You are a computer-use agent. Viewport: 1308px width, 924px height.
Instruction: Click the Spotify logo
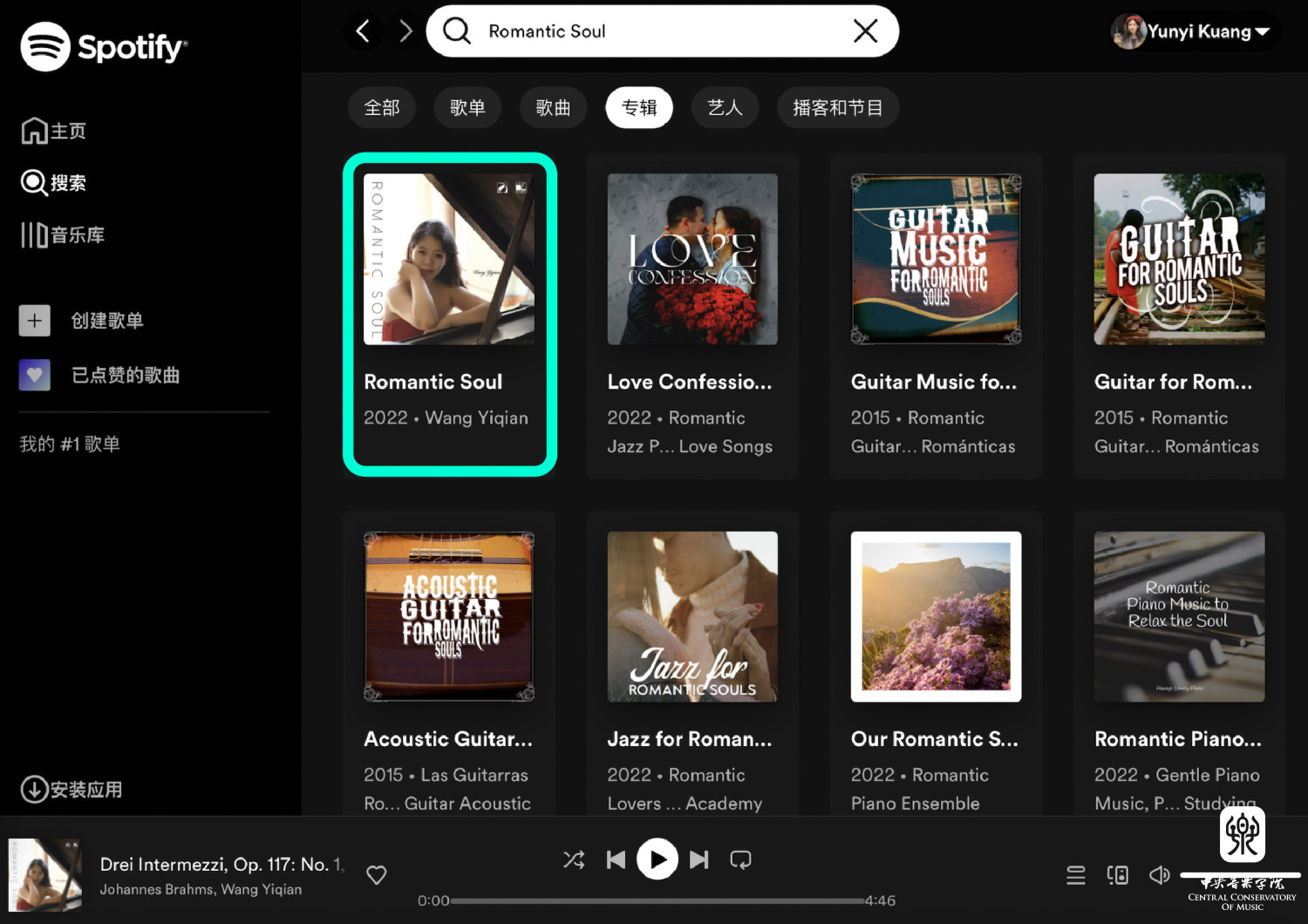coord(103,46)
